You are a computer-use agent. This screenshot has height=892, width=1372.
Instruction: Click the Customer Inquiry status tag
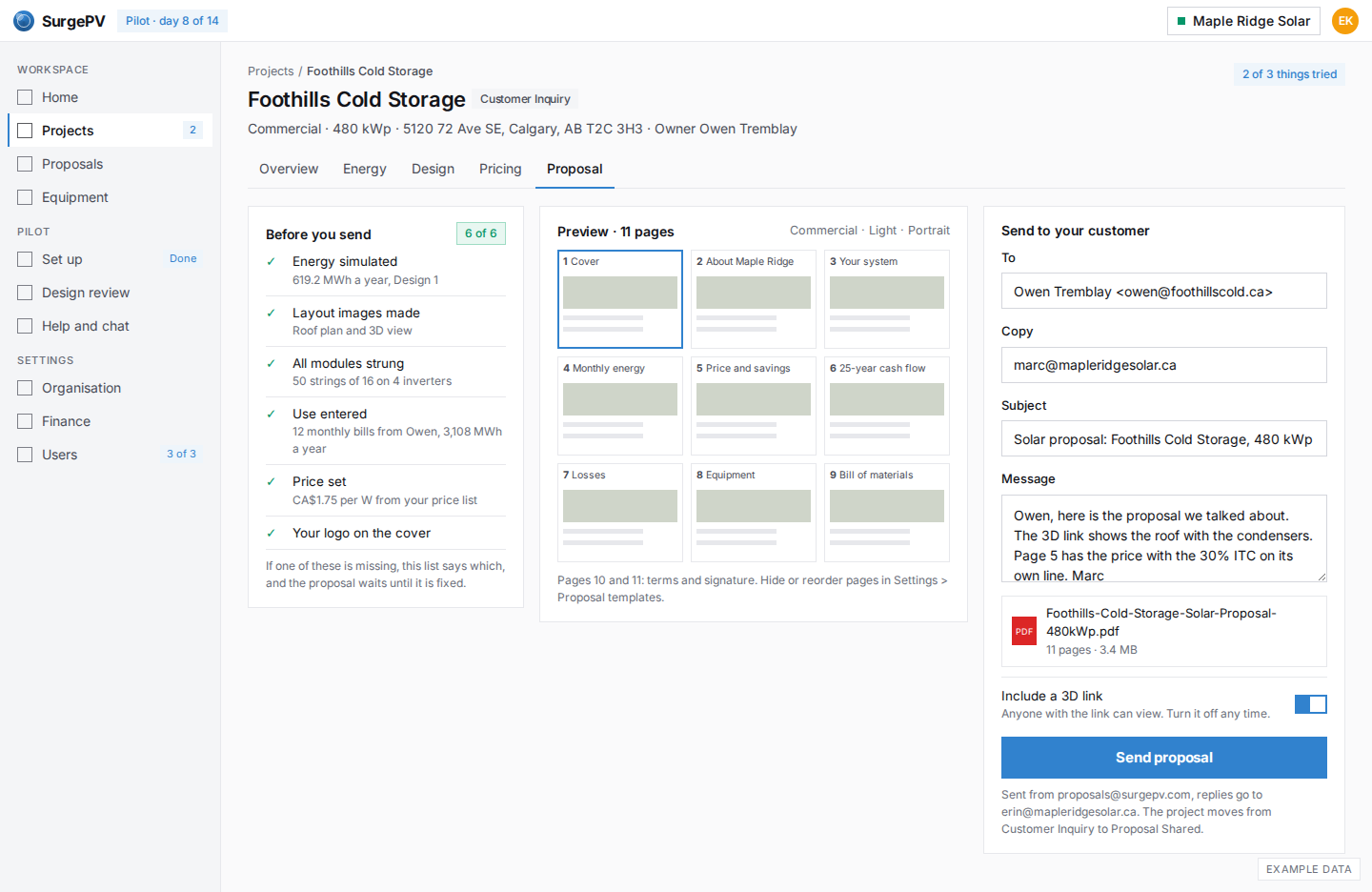pos(525,99)
